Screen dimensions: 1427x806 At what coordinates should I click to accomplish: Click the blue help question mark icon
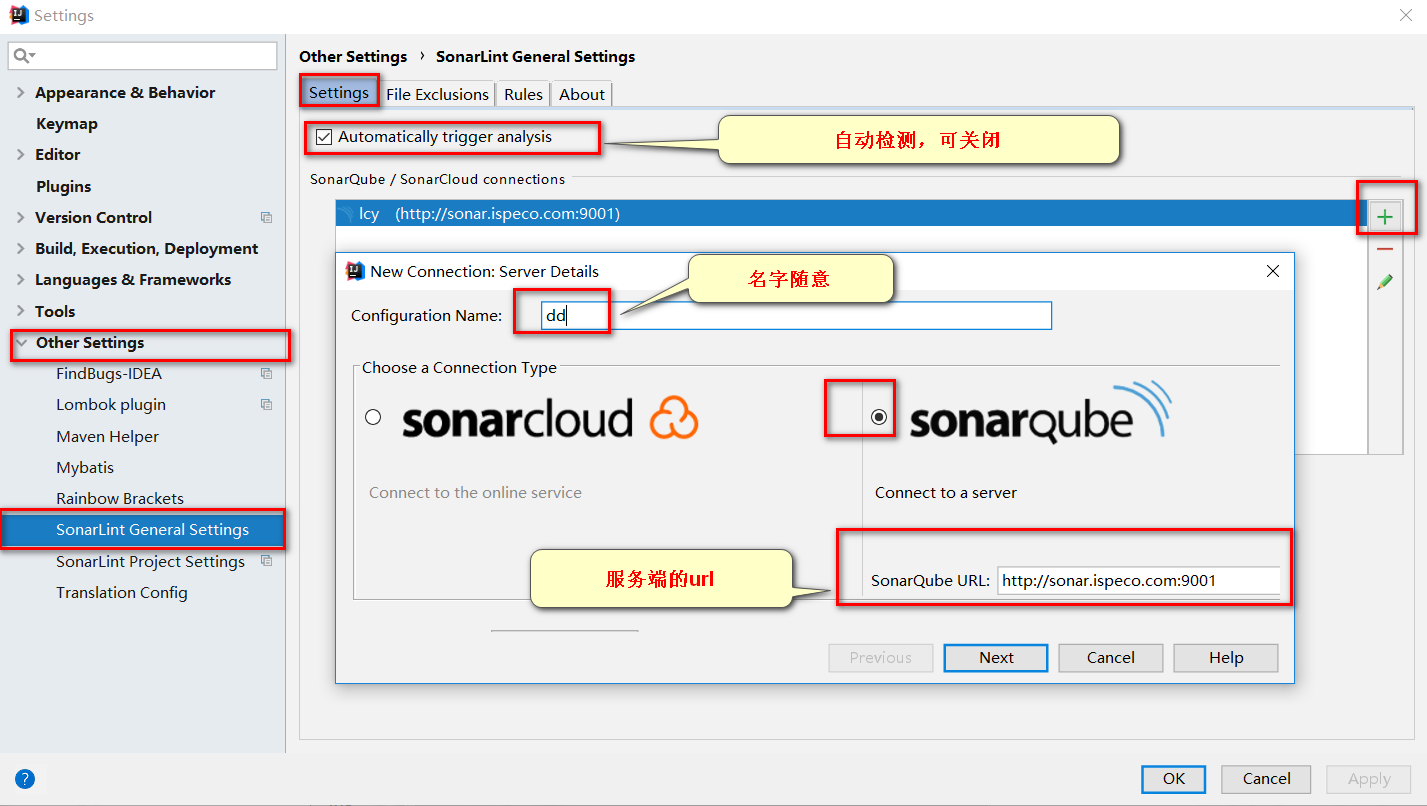coord(25,779)
